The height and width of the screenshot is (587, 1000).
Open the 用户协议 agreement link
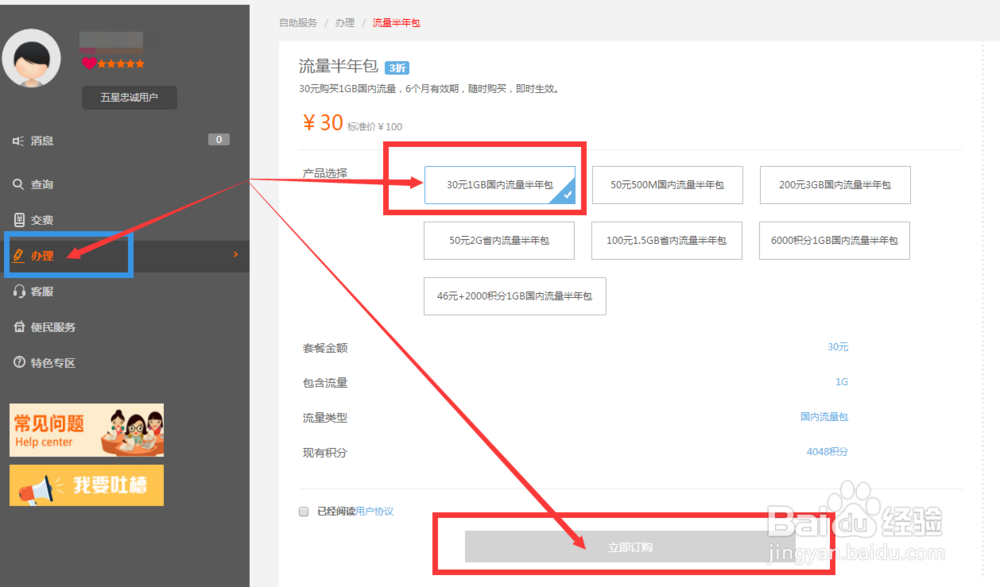tap(374, 511)
